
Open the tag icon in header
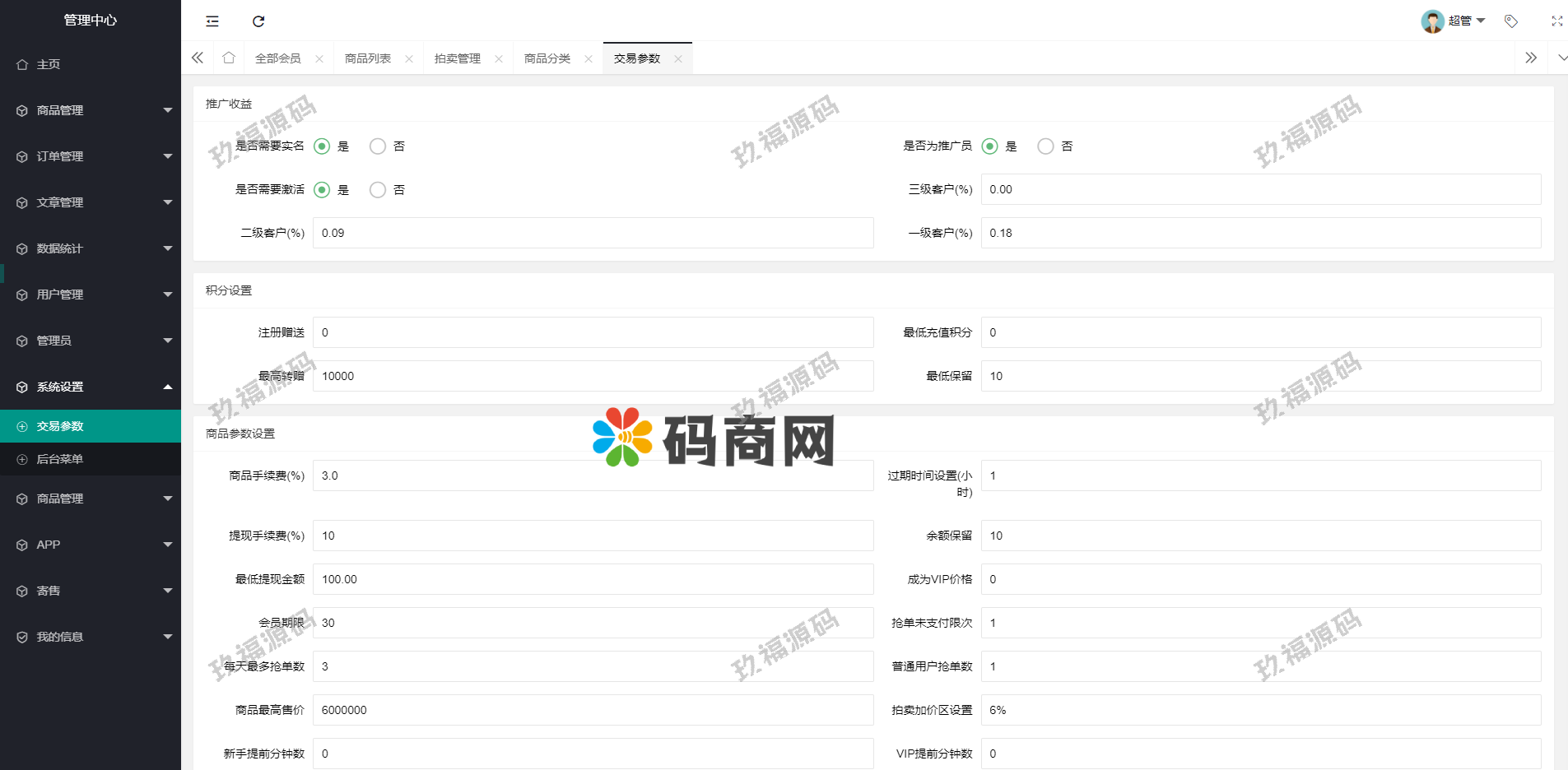1511,21
